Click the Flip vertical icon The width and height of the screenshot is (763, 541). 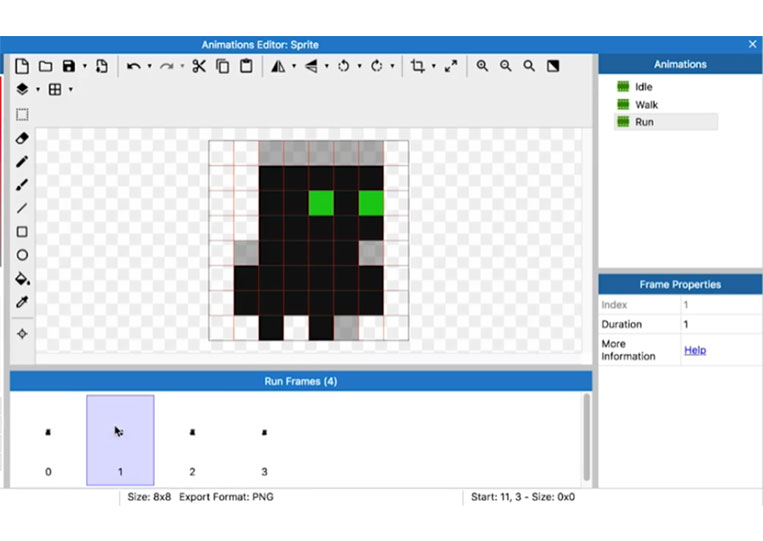[311, 66]
